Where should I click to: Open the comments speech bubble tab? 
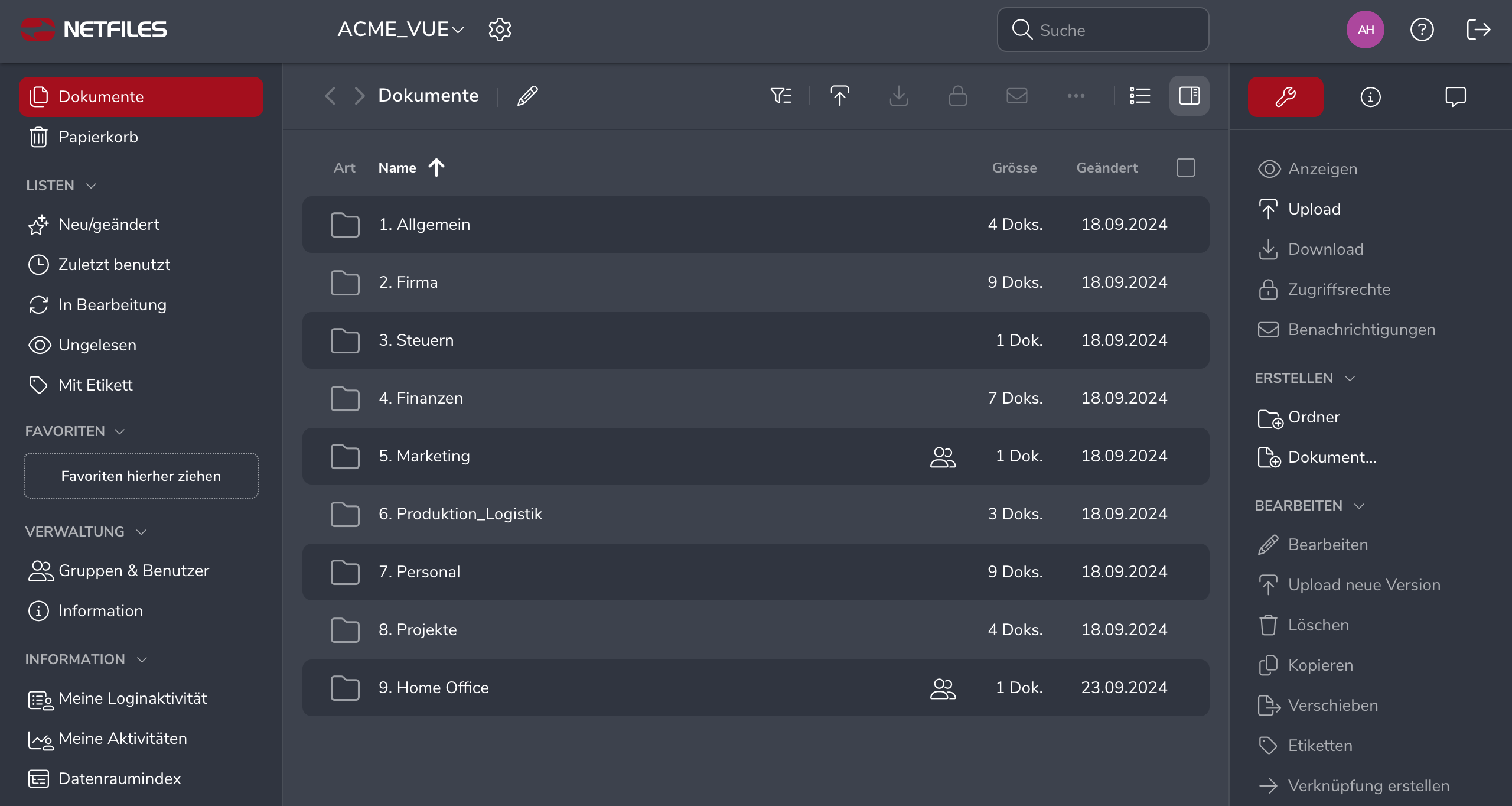[1455, 96]
